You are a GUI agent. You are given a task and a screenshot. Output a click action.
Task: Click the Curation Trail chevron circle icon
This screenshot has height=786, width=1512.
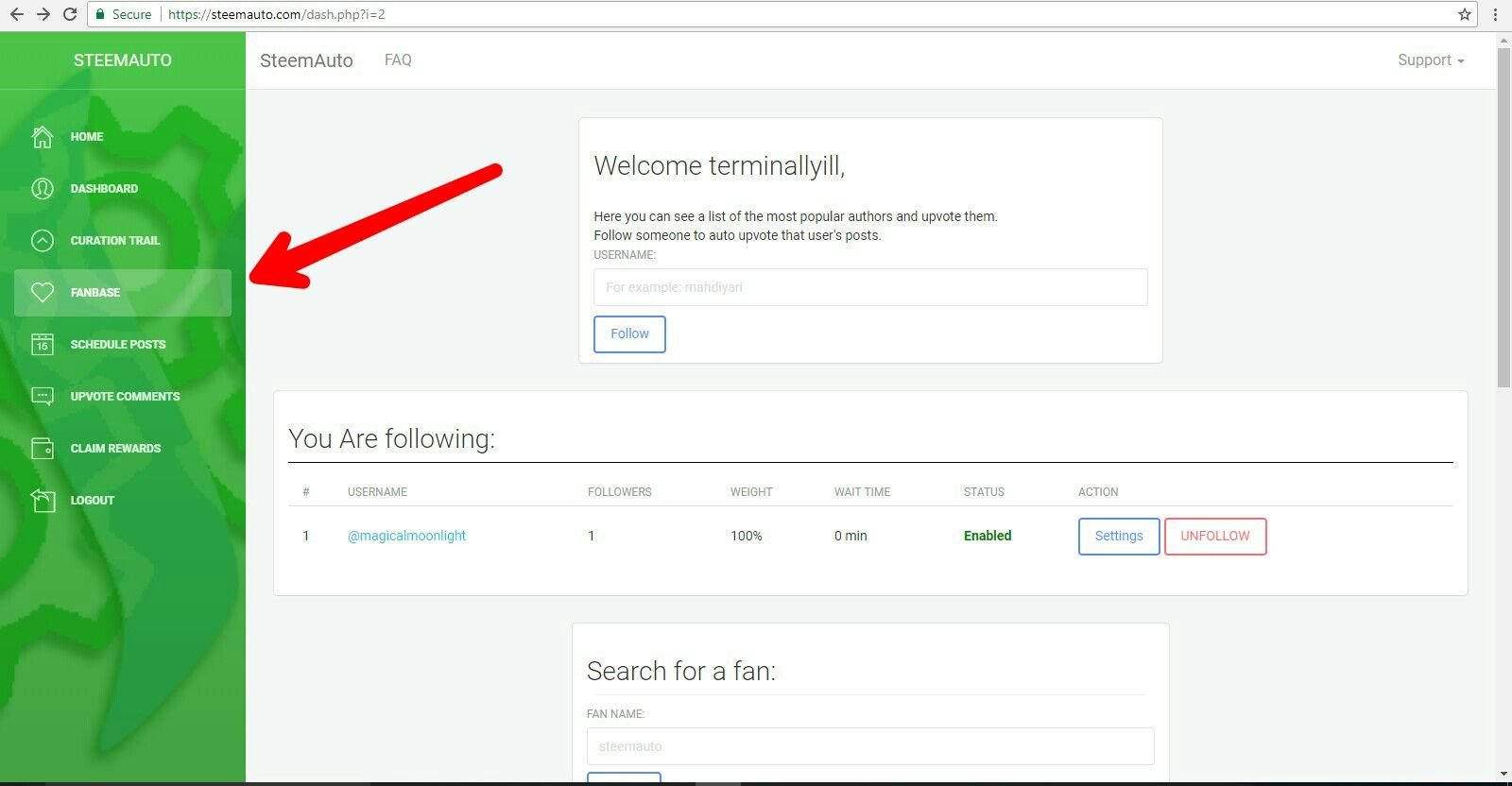point(43,241)
